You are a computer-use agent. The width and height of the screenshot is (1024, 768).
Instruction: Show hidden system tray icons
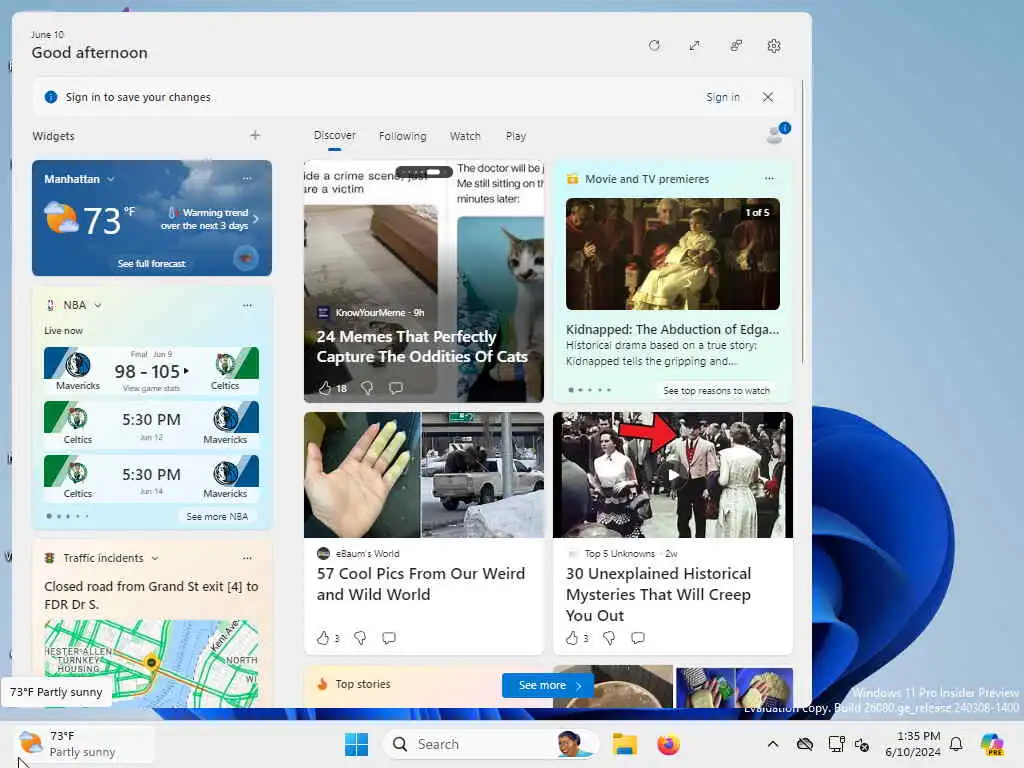pos(773,744)
